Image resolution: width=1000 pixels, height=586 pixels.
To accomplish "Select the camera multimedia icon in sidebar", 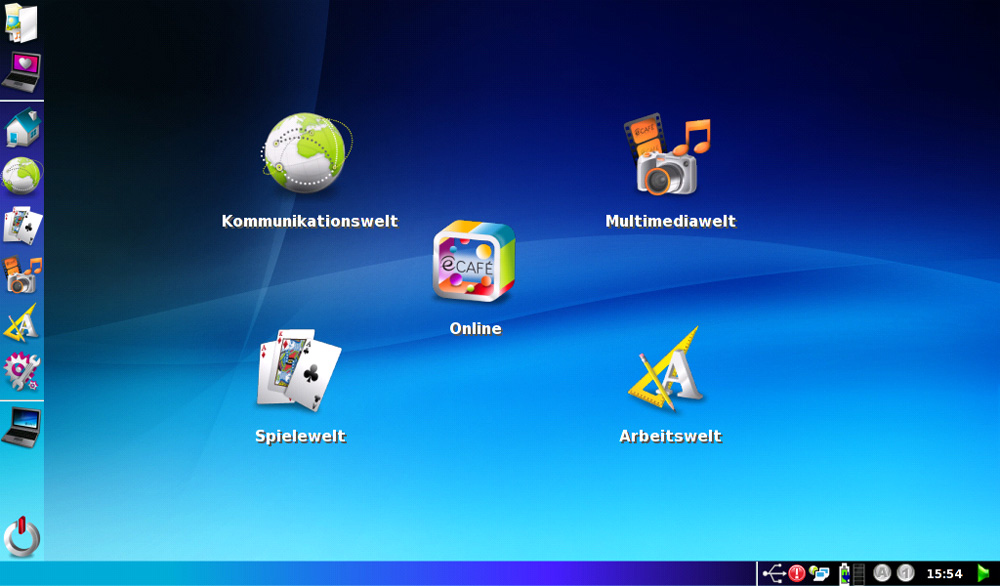I will tap(22, 275).
